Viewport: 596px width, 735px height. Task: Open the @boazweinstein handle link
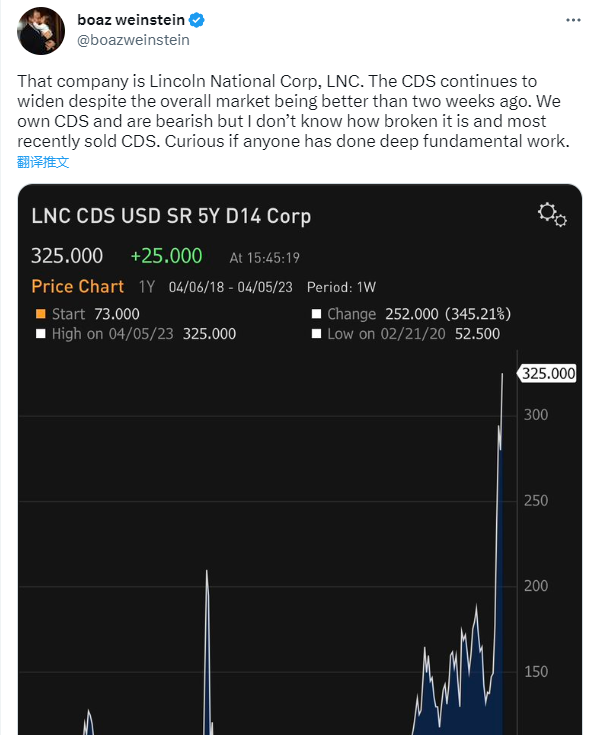click(x=133, y=40)
